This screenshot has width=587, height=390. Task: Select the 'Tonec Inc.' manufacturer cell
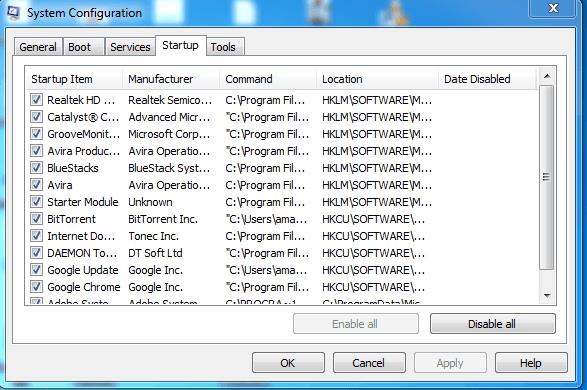click(x=153, y=236)
